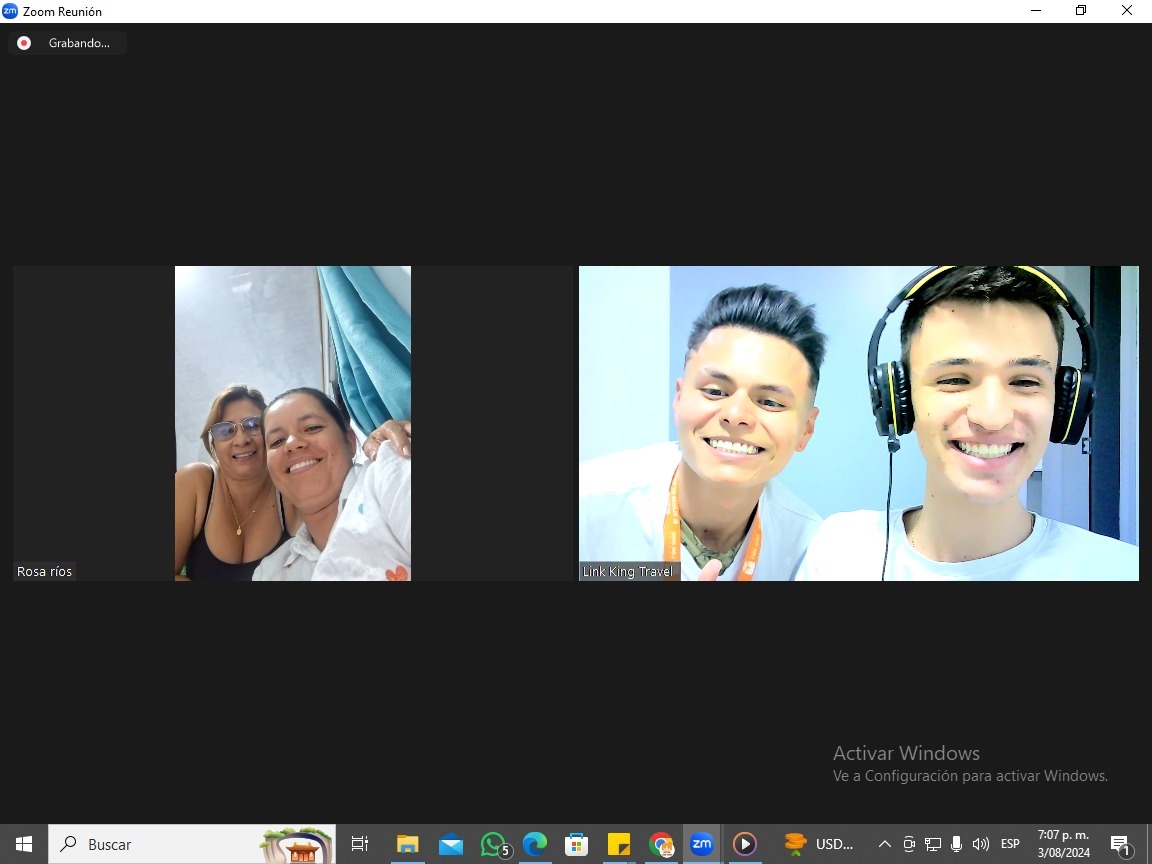Open WhatsApp from the taskbar
The image size is (1152, 864).
click(x=493, y=844)
